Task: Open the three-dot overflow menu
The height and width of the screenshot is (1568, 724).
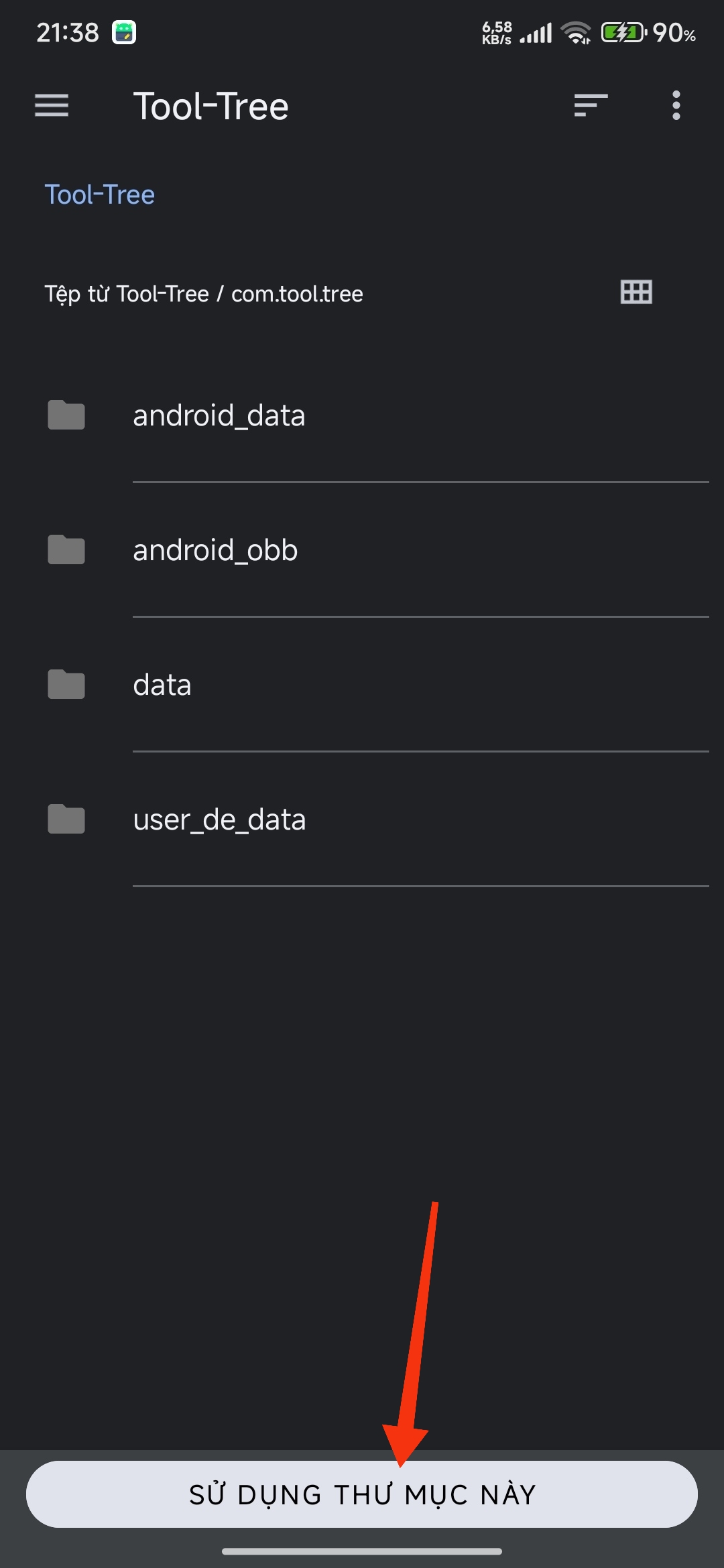Action: (x=676, y=105)
